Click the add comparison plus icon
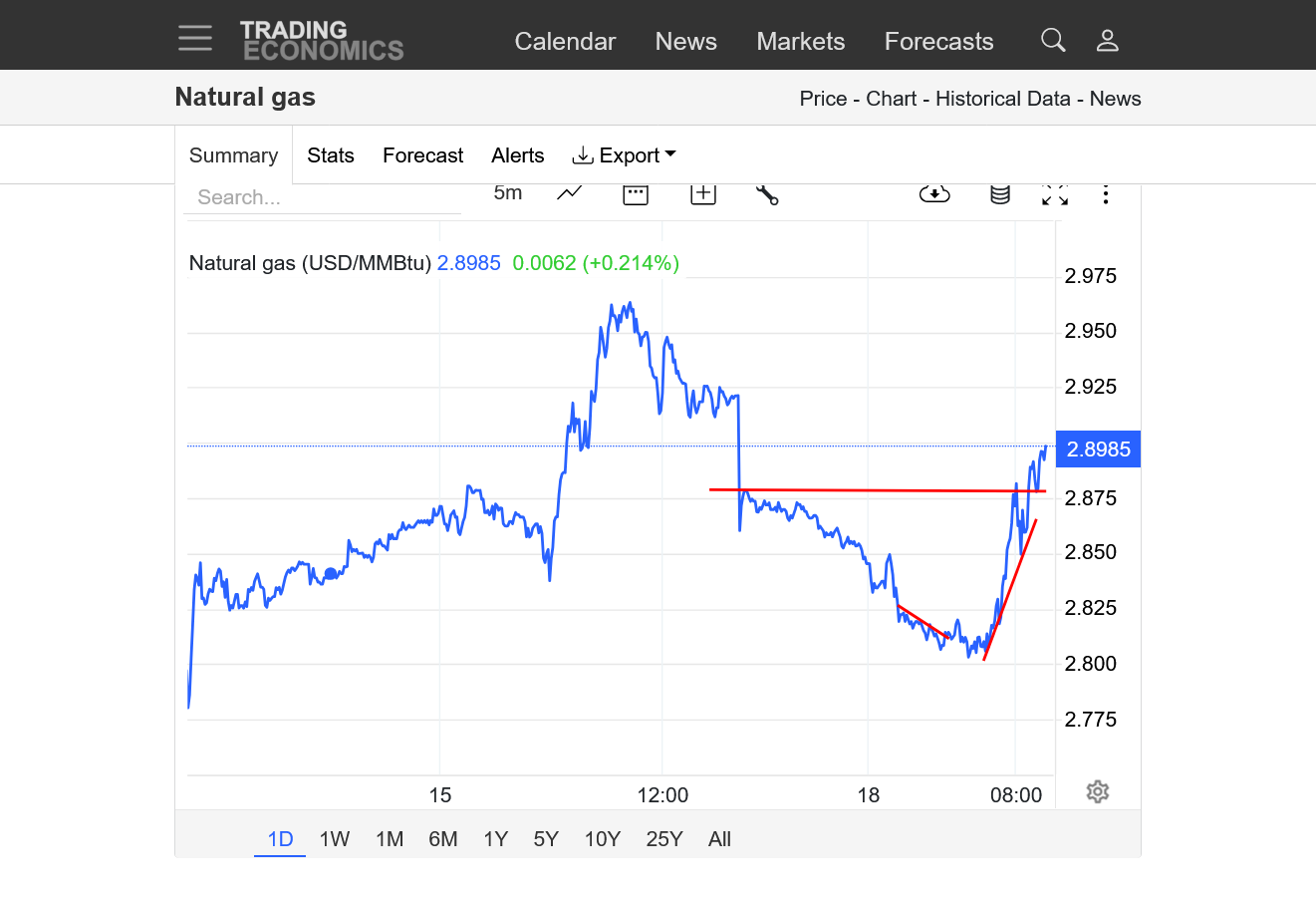 [x=703, y=194]
